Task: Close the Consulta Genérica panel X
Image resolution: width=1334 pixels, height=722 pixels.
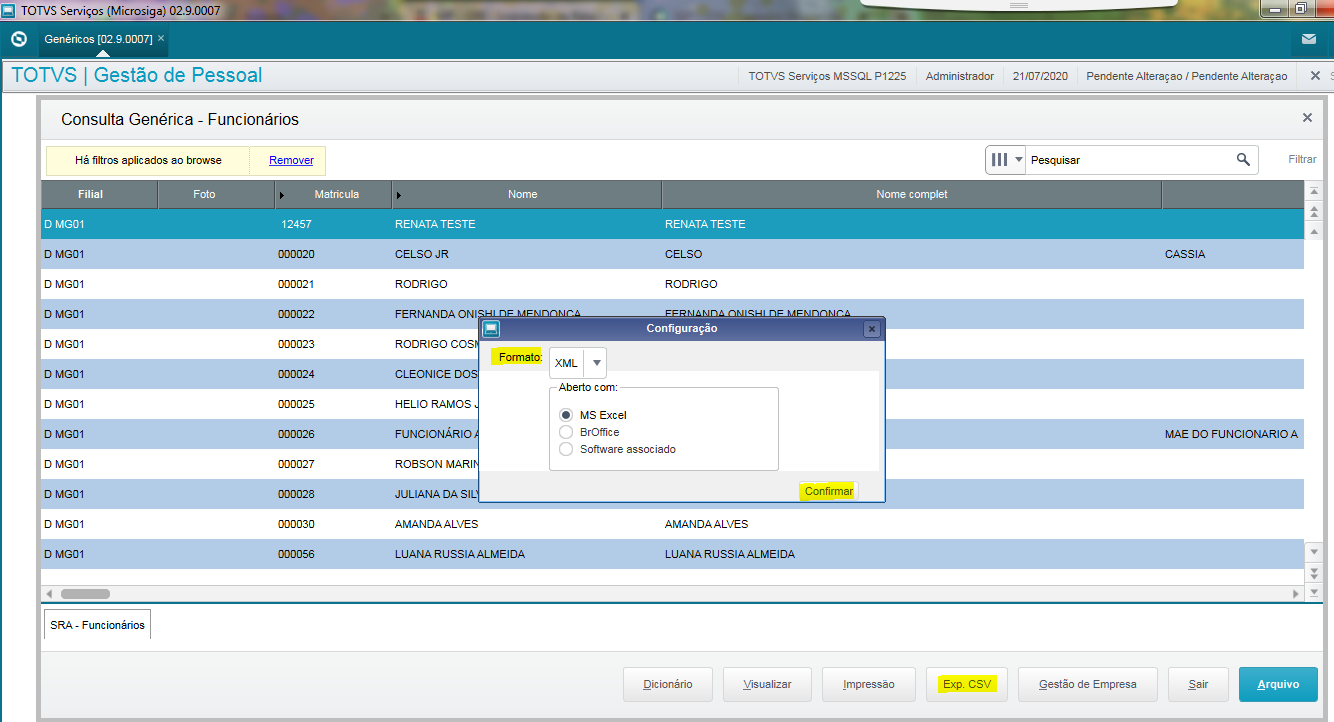Action: coord(1307,118)
